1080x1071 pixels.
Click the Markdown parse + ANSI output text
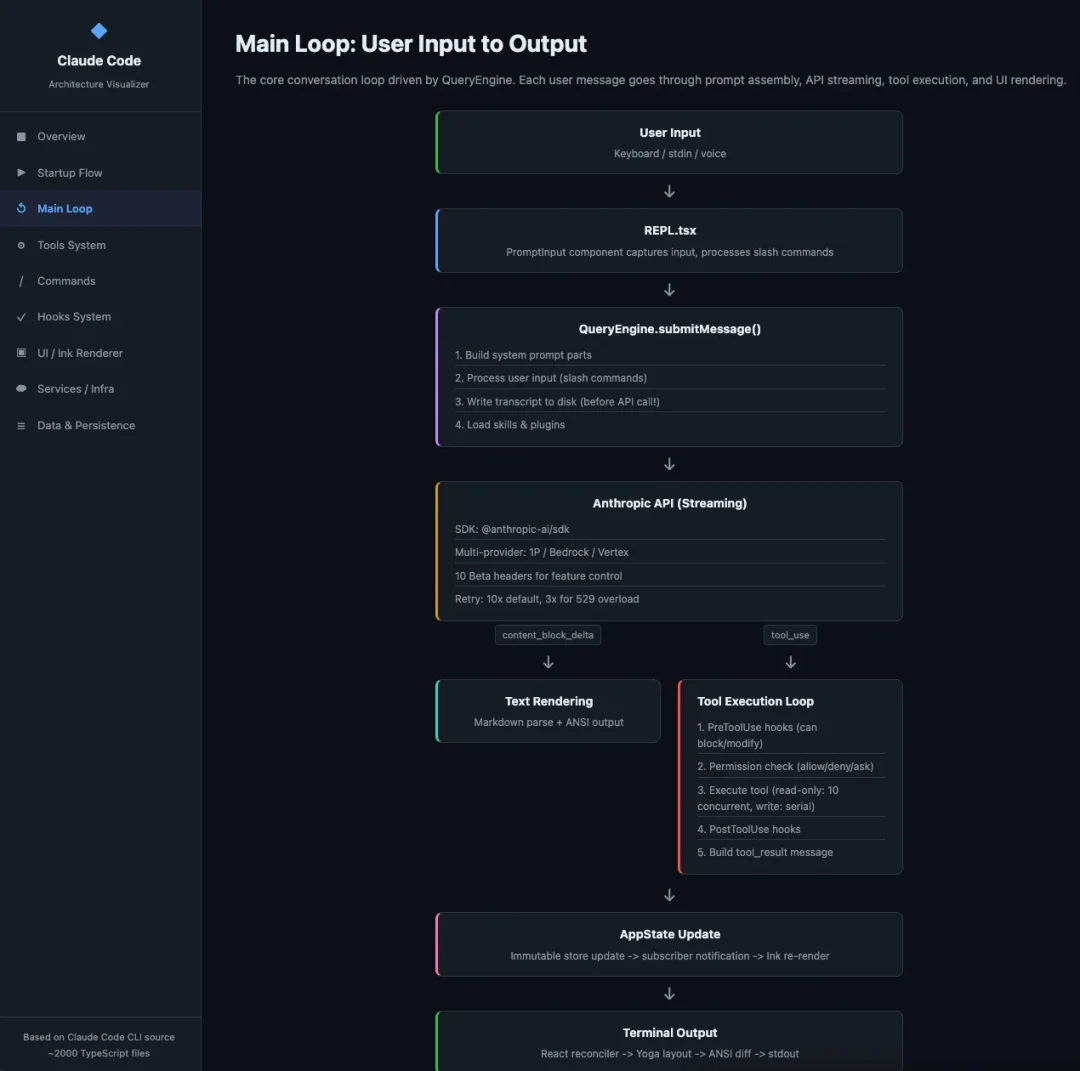click(548, 722)
